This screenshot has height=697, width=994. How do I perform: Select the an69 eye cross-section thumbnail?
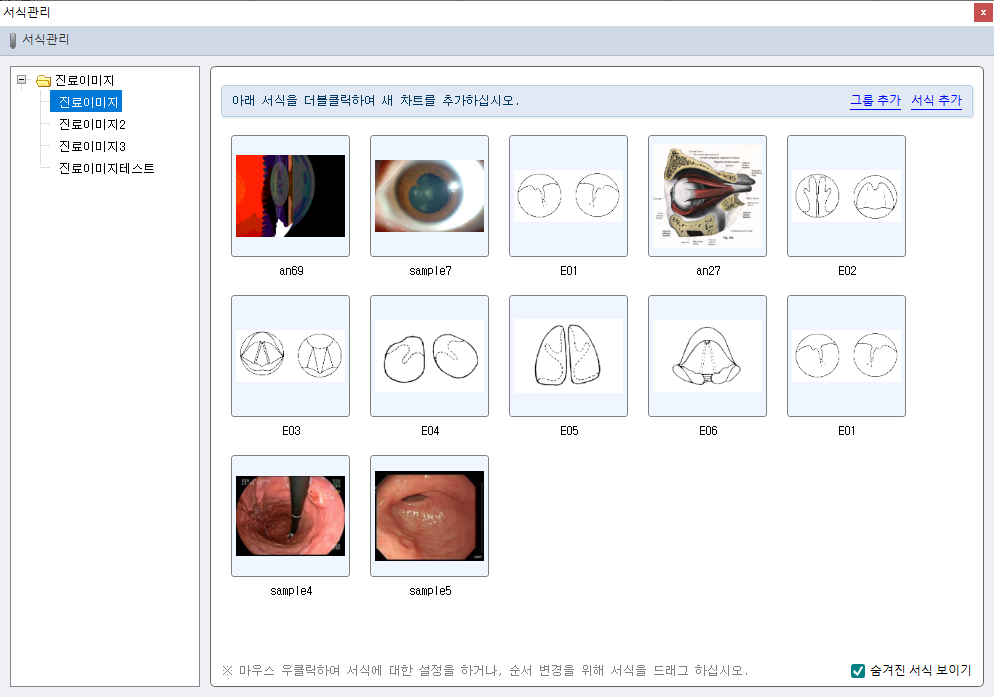coord(290,196)
